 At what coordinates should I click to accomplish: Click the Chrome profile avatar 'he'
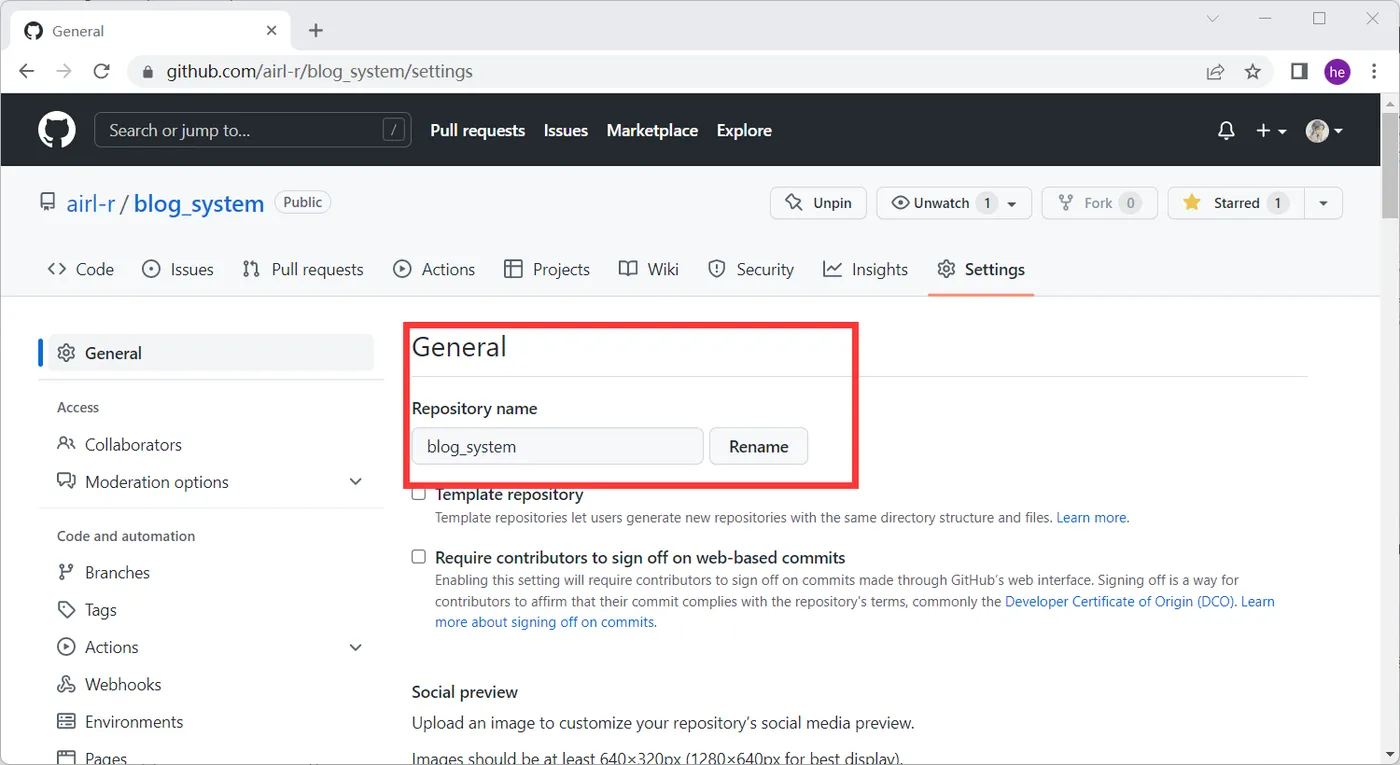coord(1337,71)
